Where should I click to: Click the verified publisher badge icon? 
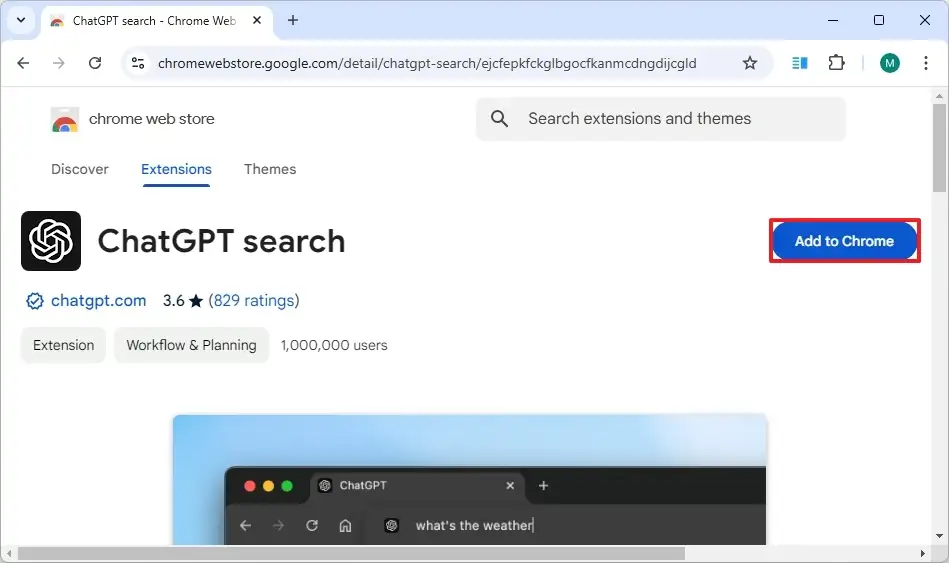click(x=35, y=301)
